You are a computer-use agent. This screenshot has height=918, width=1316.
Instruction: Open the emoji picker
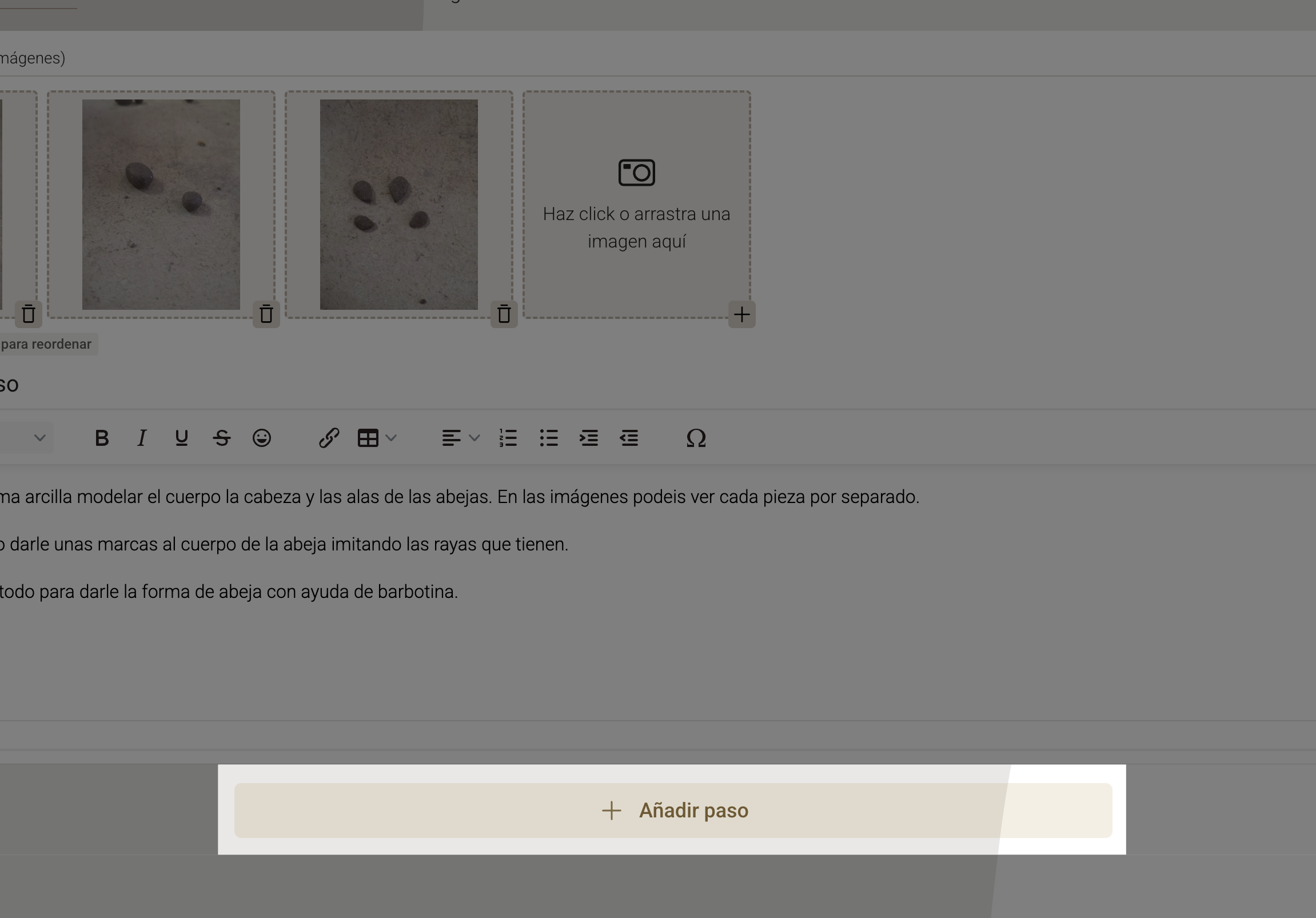(x=262, y=438)
